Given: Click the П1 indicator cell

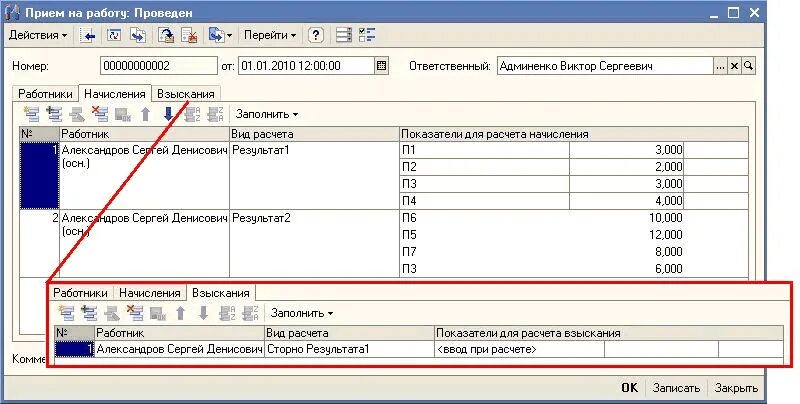Looking at the screenshot, I should [485, 150].
